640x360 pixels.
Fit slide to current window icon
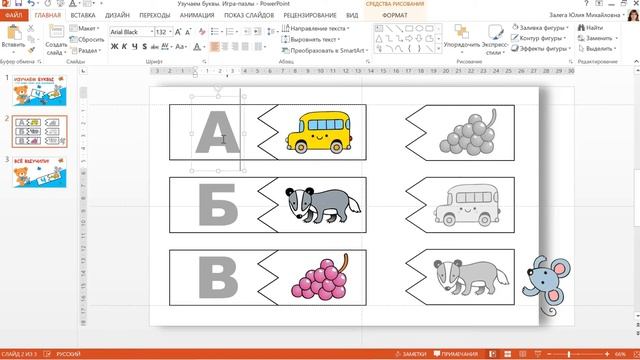coord(636,354)
